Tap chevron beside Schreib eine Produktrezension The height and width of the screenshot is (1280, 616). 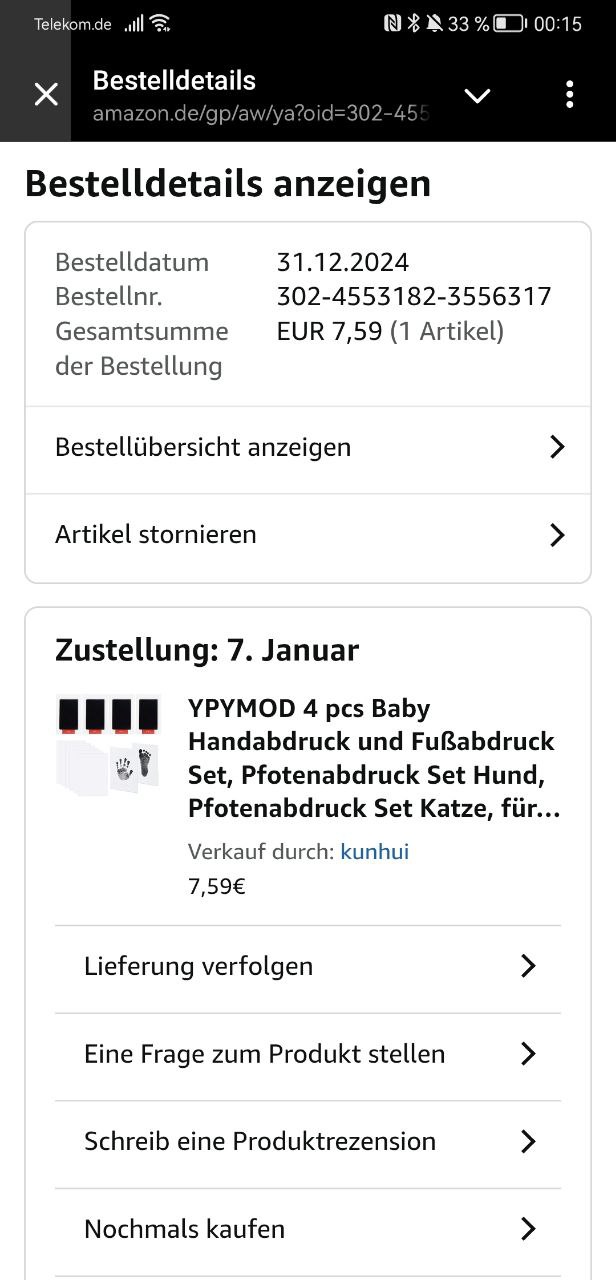(529, 1141)
